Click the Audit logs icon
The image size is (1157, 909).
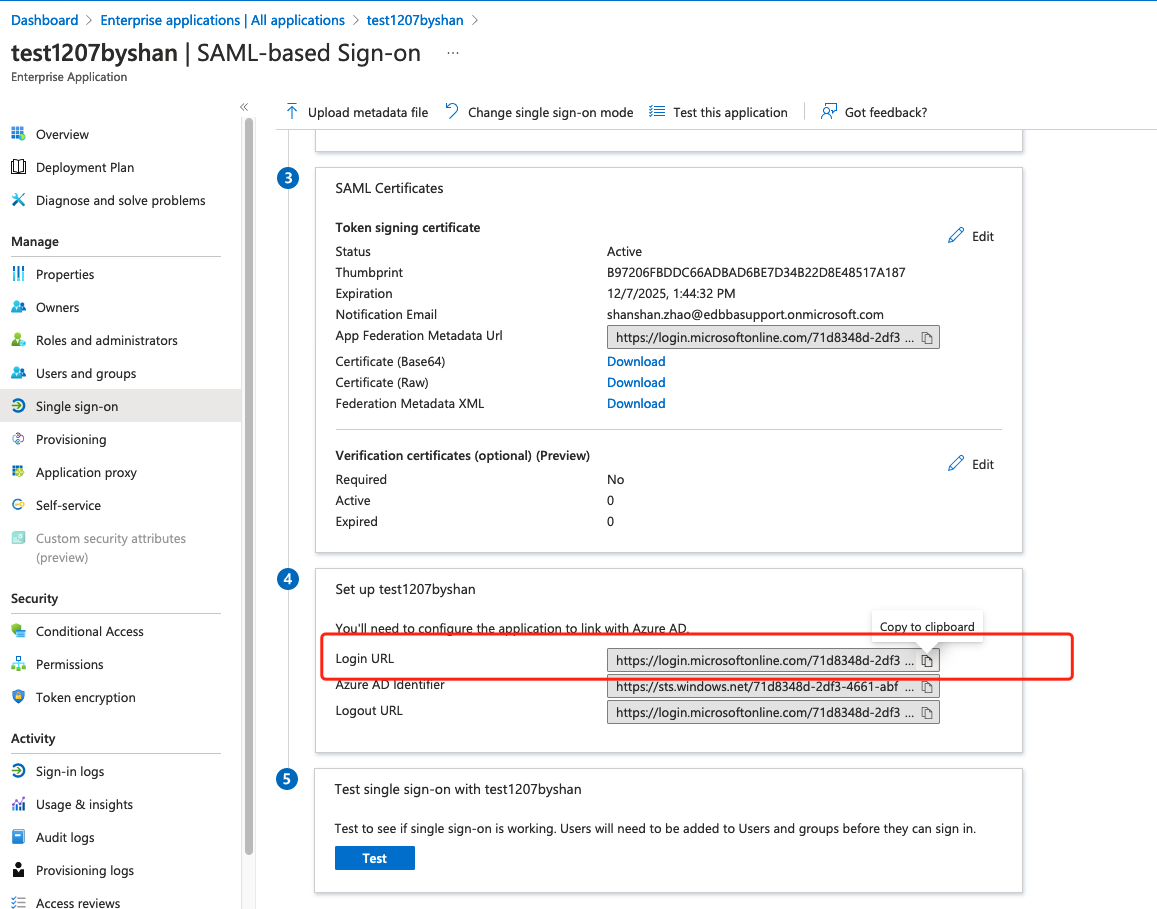[18, 837]
